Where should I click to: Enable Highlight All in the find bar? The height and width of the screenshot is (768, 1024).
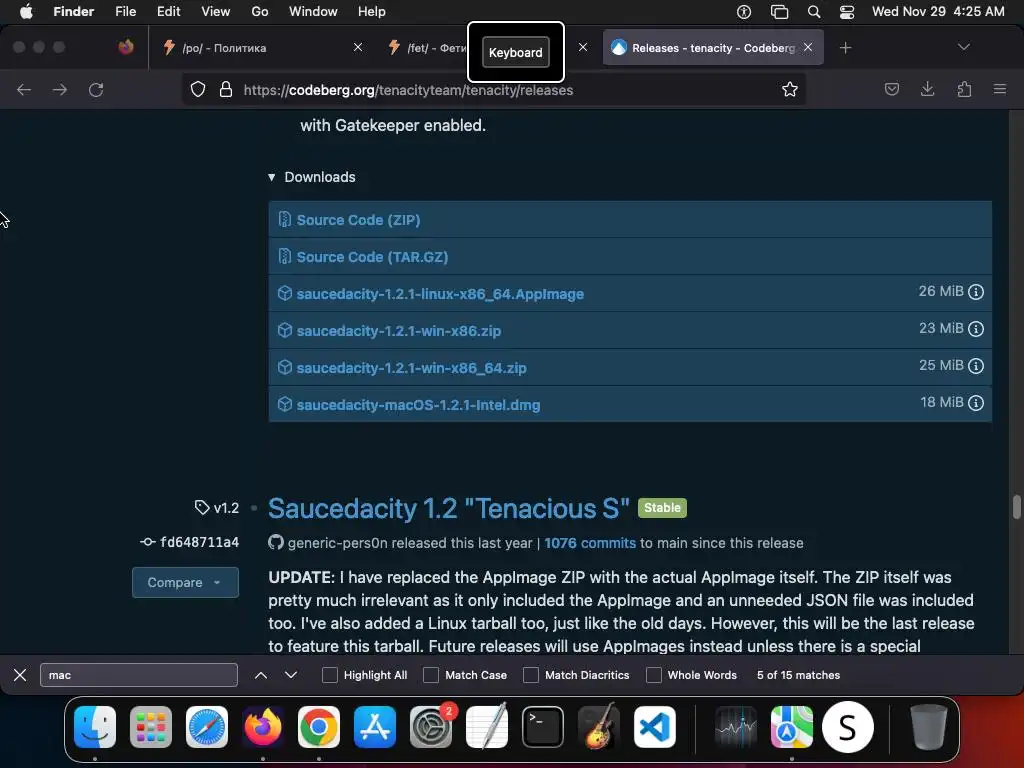click(330, 675)
